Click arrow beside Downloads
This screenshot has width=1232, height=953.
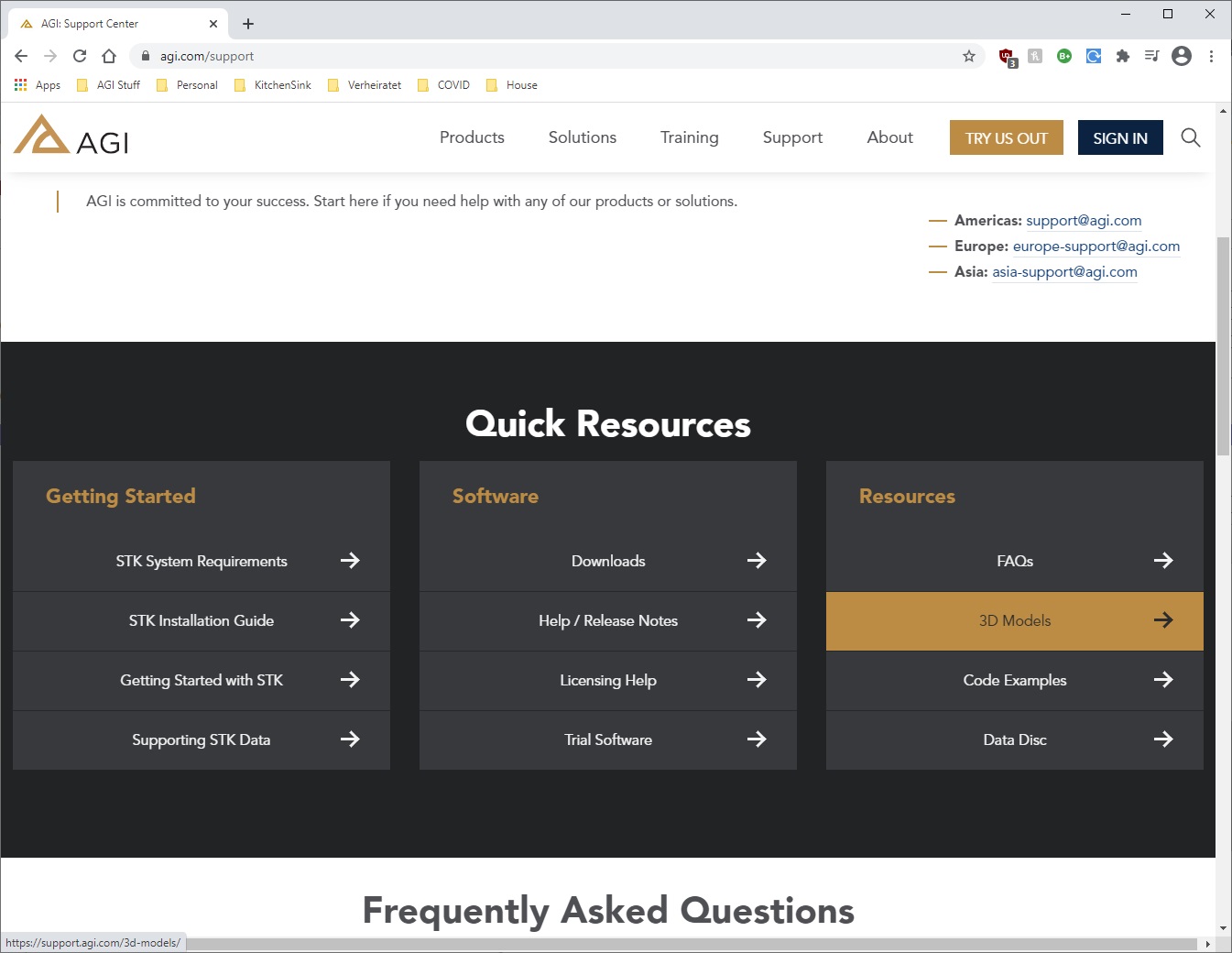tap(757, 561)
